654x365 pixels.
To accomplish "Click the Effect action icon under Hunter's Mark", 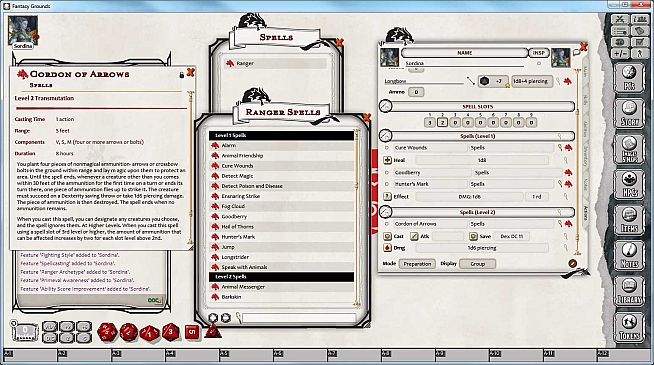I will (x=387, y=196).
